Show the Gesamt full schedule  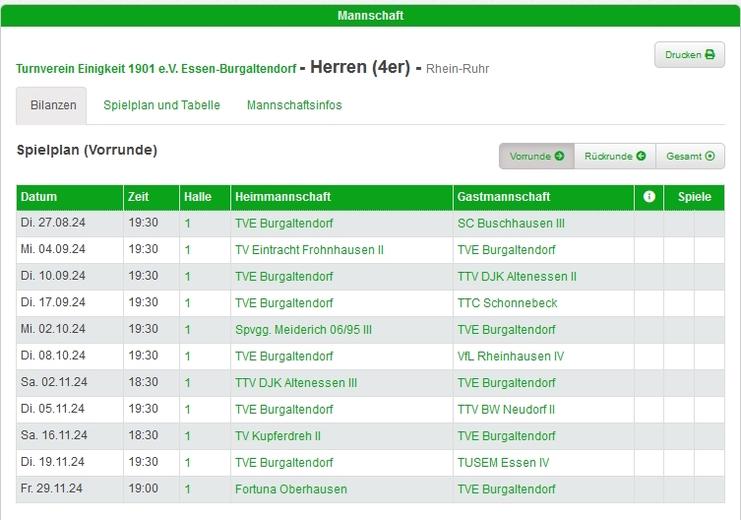tap(690, 156)
